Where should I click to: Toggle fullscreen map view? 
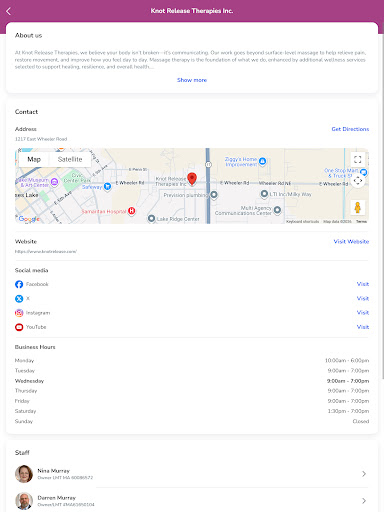(358, 159)
